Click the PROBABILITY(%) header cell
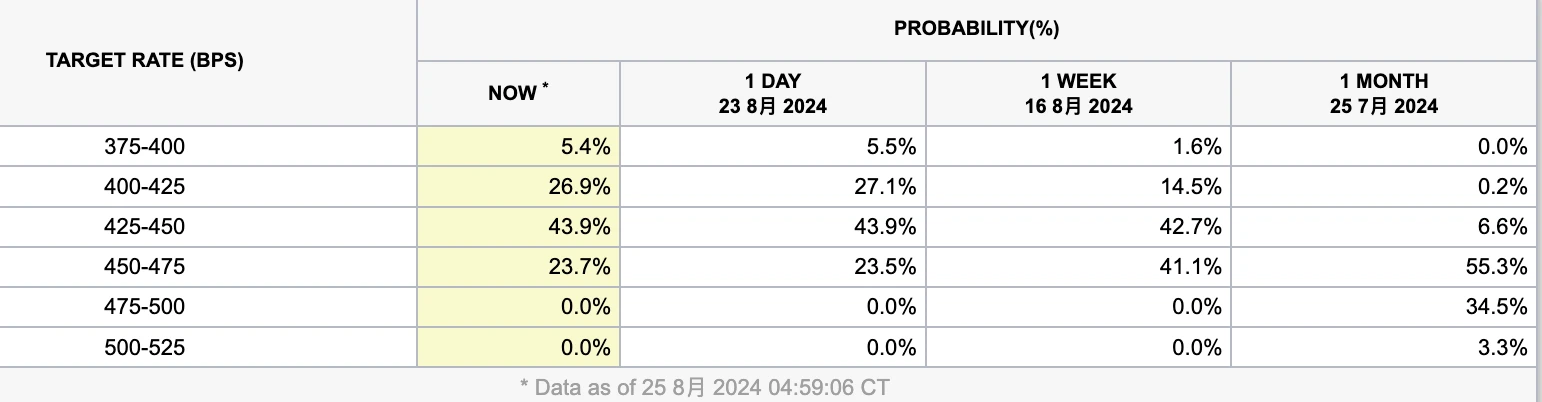1542x402 pixels. pos(976,29)
